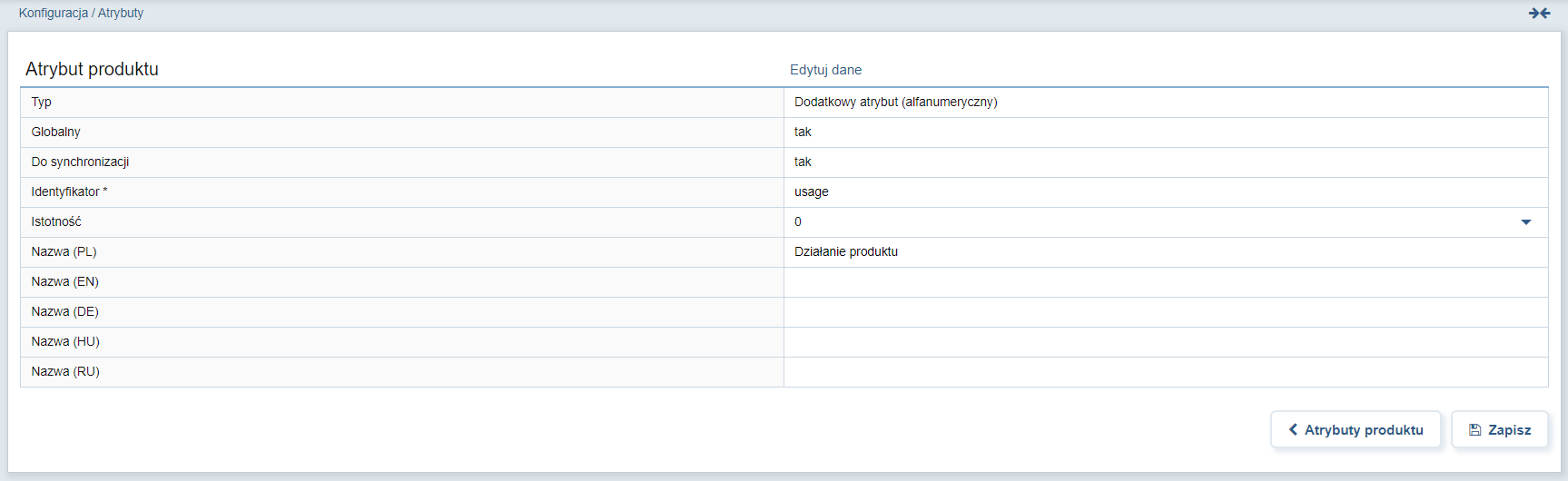
Task: Click the collapse arrows icon top right
Action: (x=1539, y=13)
